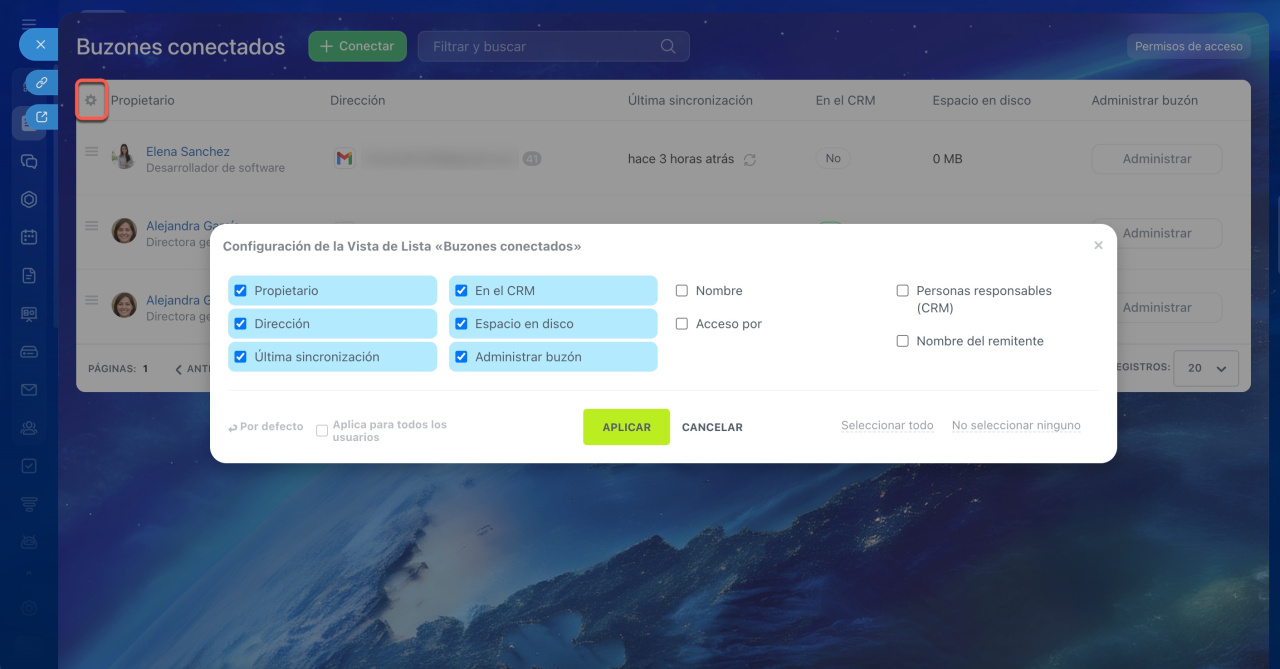Open the calendar icon in left sidebar
The height and width of the screenshot is (669, 1280).
point(29,237)
